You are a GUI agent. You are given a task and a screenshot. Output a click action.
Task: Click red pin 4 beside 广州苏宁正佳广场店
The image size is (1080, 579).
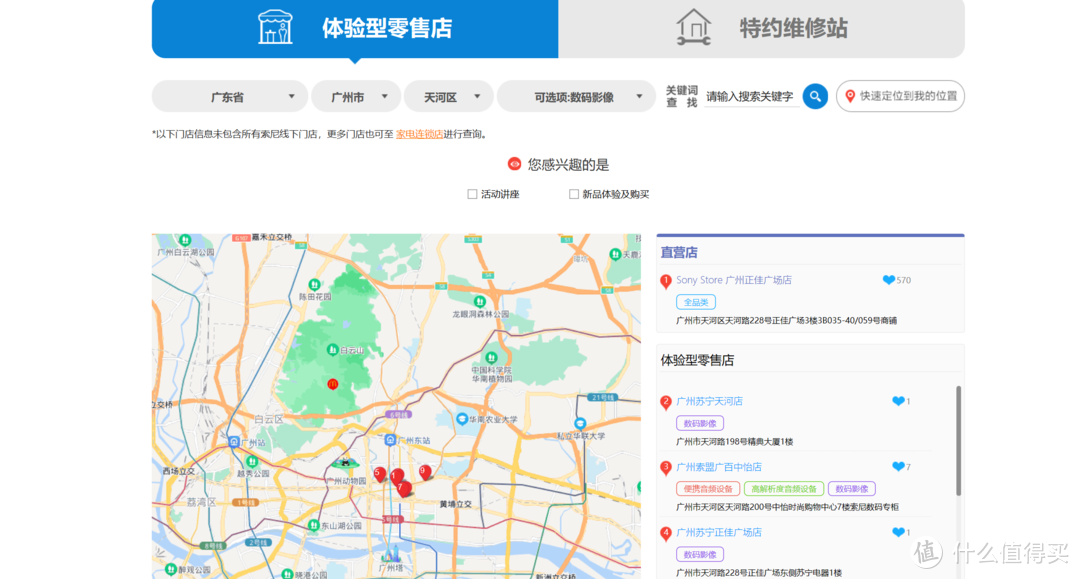(665, 534)
